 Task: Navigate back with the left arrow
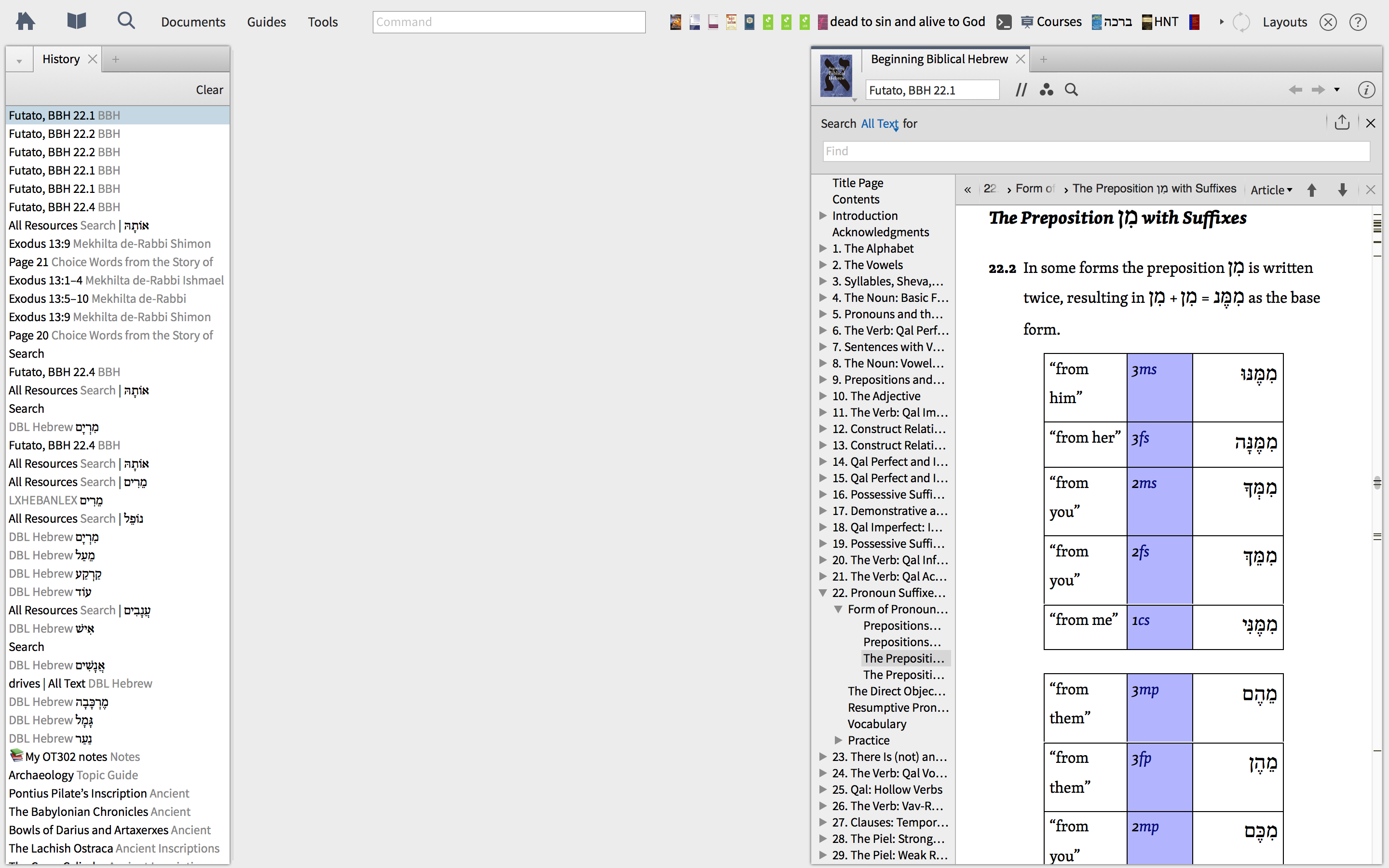tap(1295, 90)
